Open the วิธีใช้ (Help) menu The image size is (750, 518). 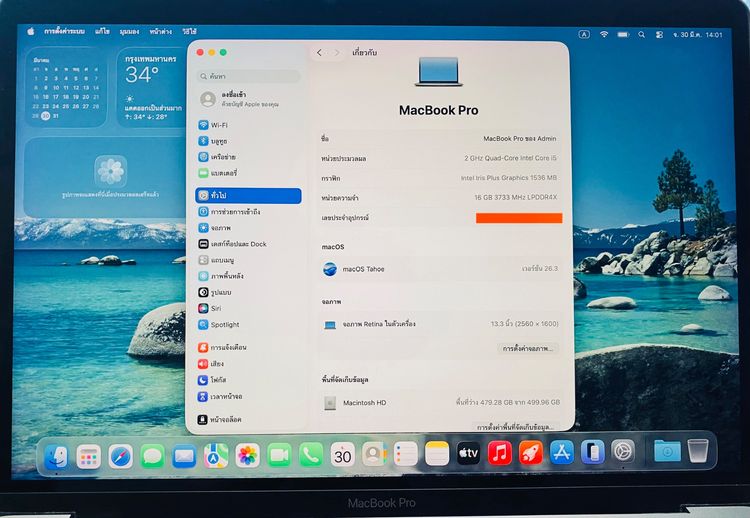click(189, 32)
